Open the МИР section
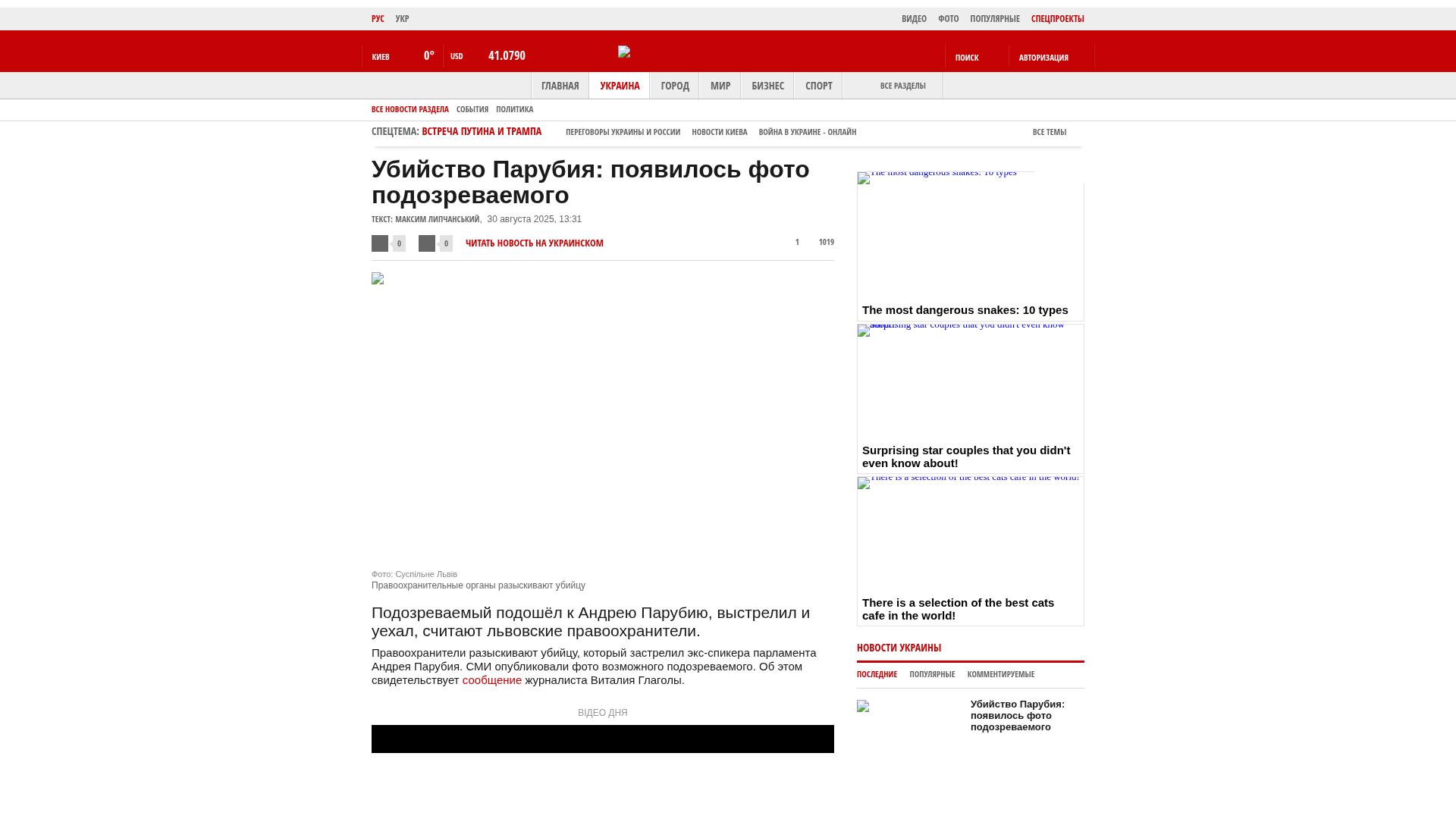 point(720,86)
